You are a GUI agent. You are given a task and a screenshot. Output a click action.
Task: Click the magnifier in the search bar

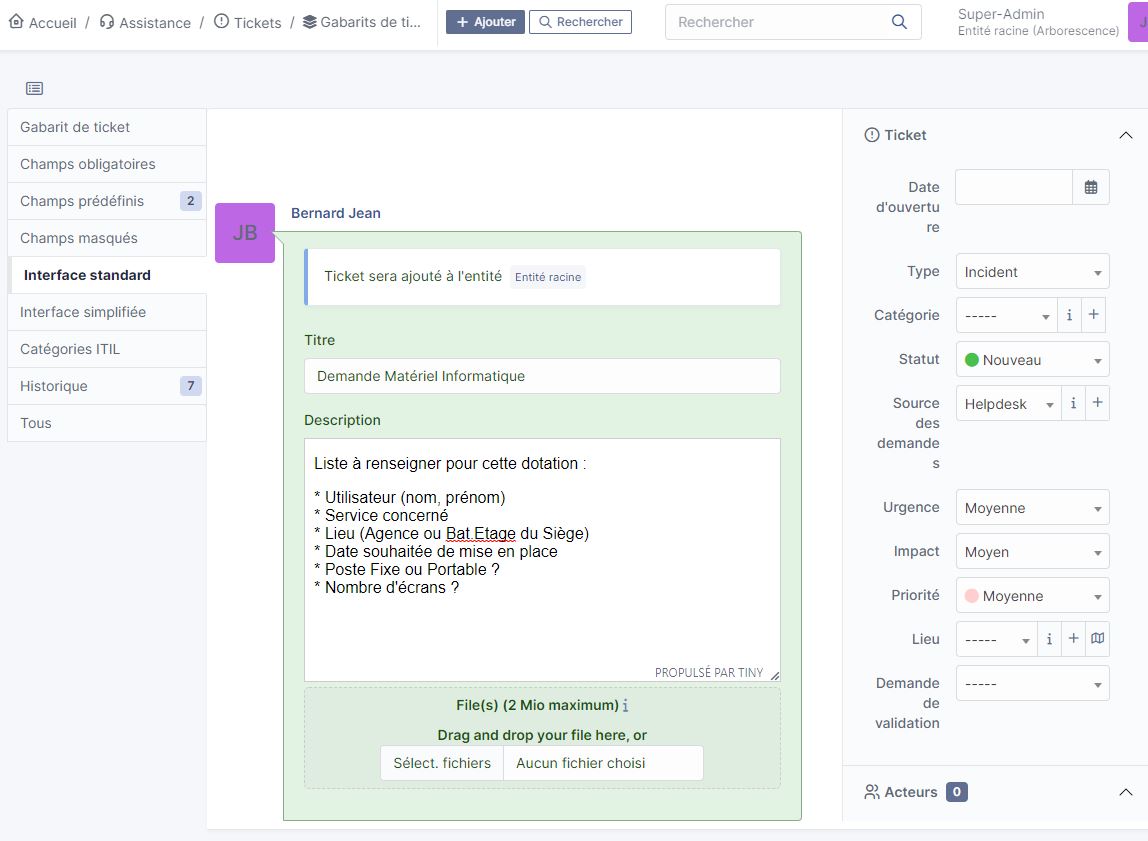point(898,21)
